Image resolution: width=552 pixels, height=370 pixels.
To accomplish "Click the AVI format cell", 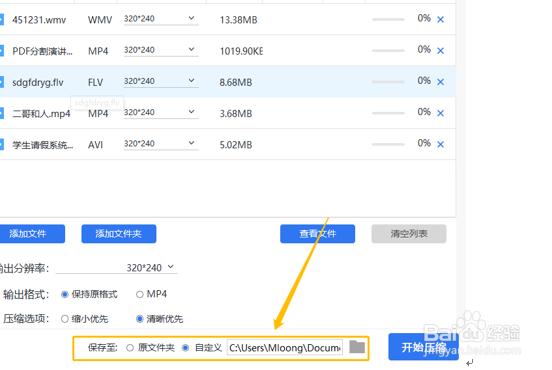I will [95, 145].
